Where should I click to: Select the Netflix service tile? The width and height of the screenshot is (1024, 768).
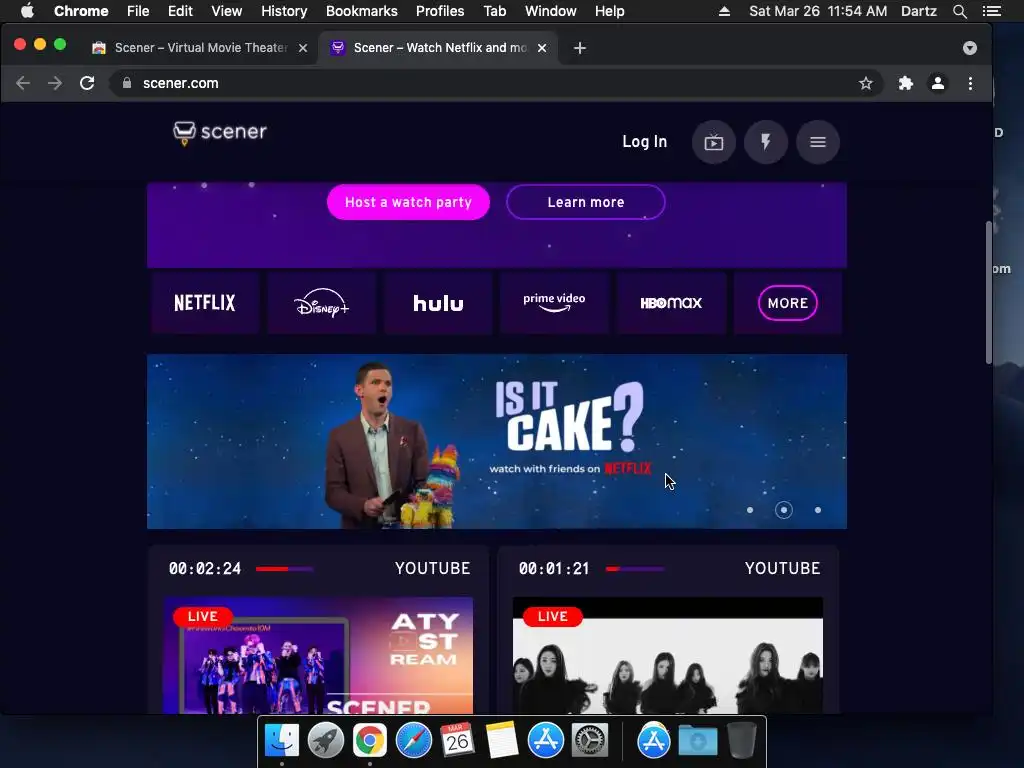pos(204,303)
